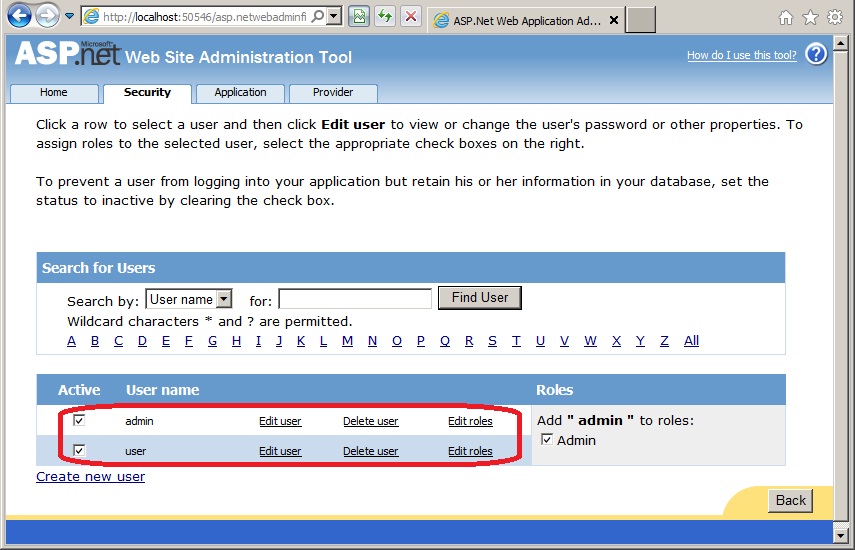Refresh the page with the green arrows icon
Image resolution: width=855 pixels, height=550 pixels.
(x=386, y=16)
